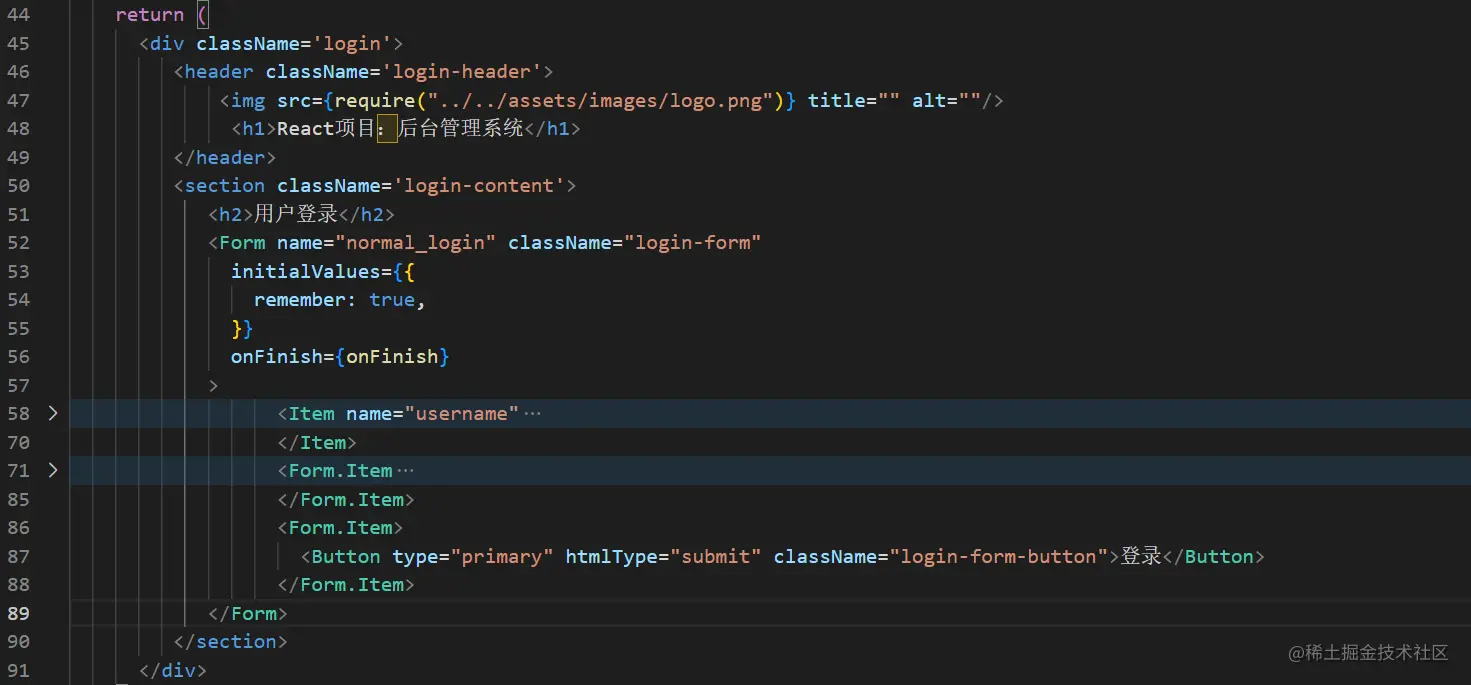The image size is (1471, 685).
Task: Expand the folded Form.Item at line 71
Action: [53, 470]
